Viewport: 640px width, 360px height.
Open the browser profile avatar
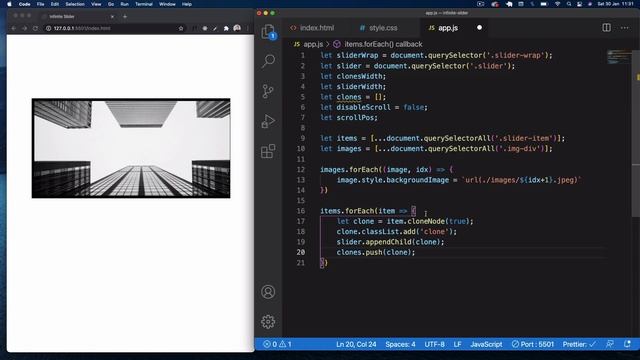tap(237, 28)
